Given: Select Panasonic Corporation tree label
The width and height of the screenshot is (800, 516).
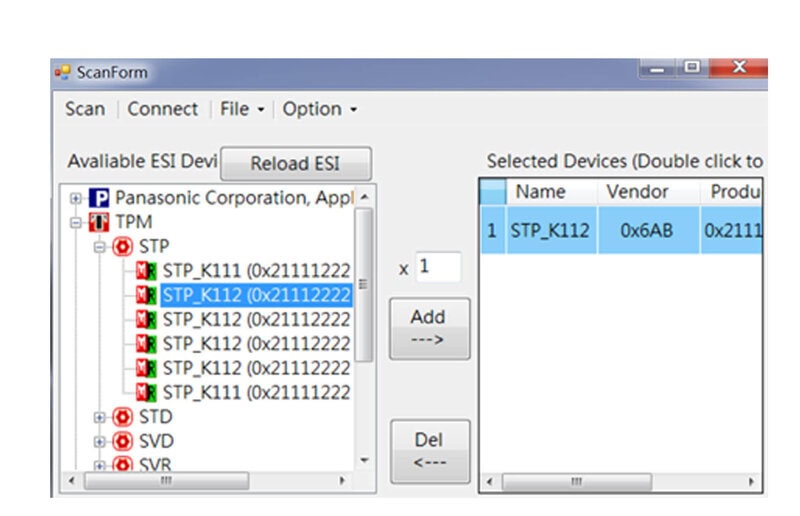Looking at the screenshot, I should (234, 198).
